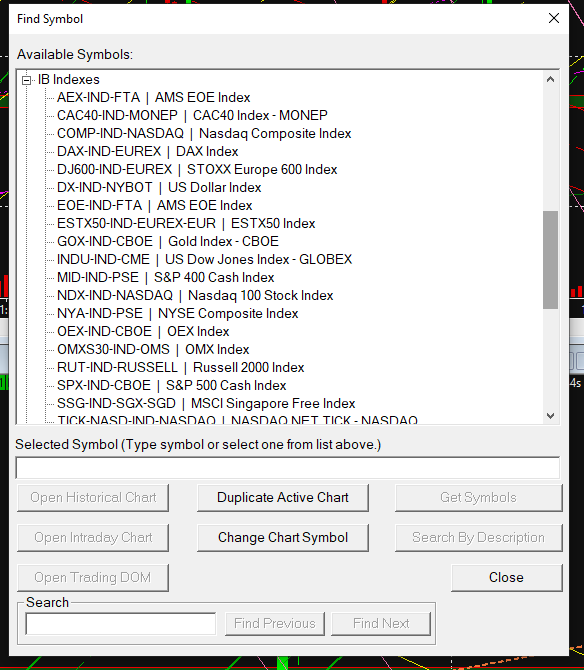Screen dimensions: 584x670
Task: Focus the Search text box
Action: tap(121, 624)
